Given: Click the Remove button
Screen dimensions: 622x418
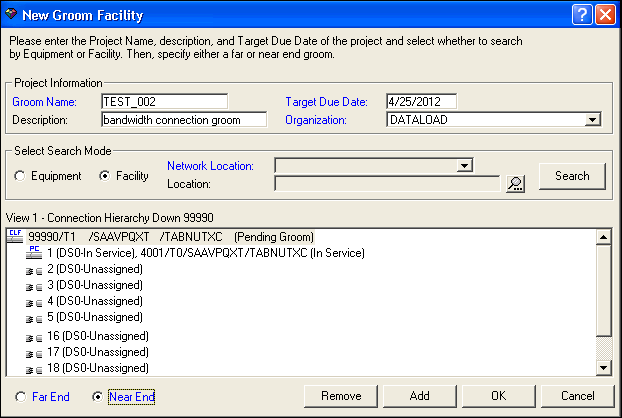Looking at the screenshot, I should click(341, 396).
